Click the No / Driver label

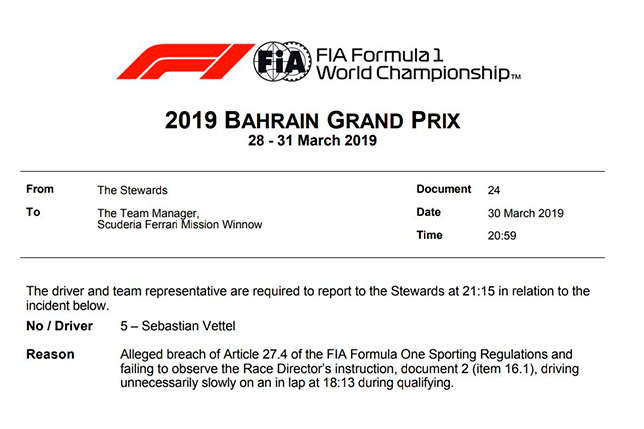pos(60,326)
